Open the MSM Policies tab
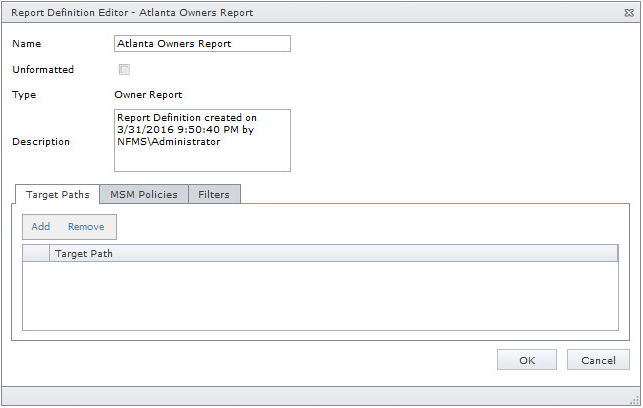Image resolution: width=643 pixels, height=408 pixels. 143,194
